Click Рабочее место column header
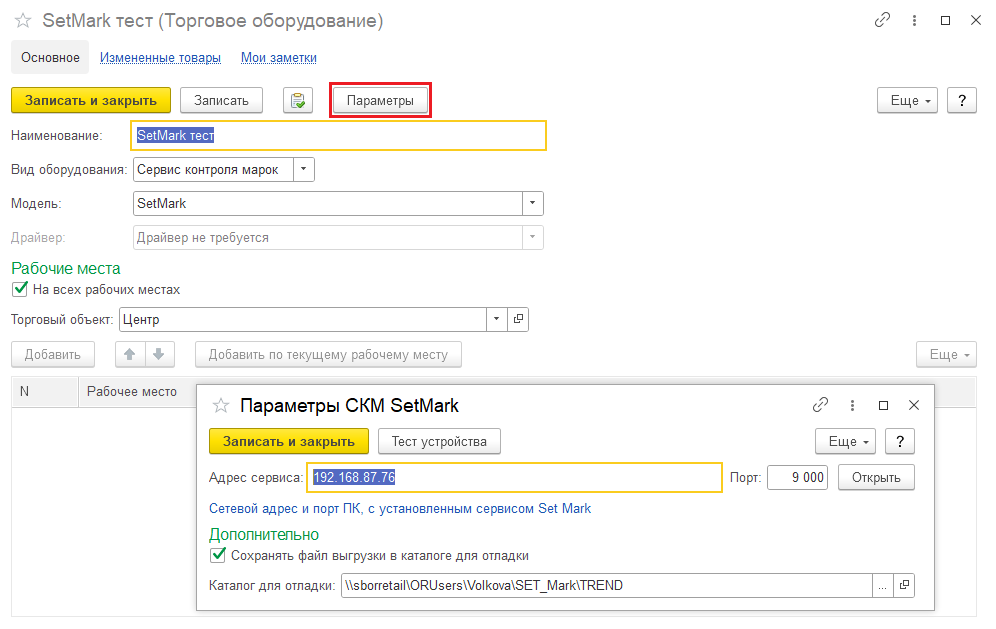Image resolution: width=996 pixels, height=629 pixels. click(x=131, y=391)
